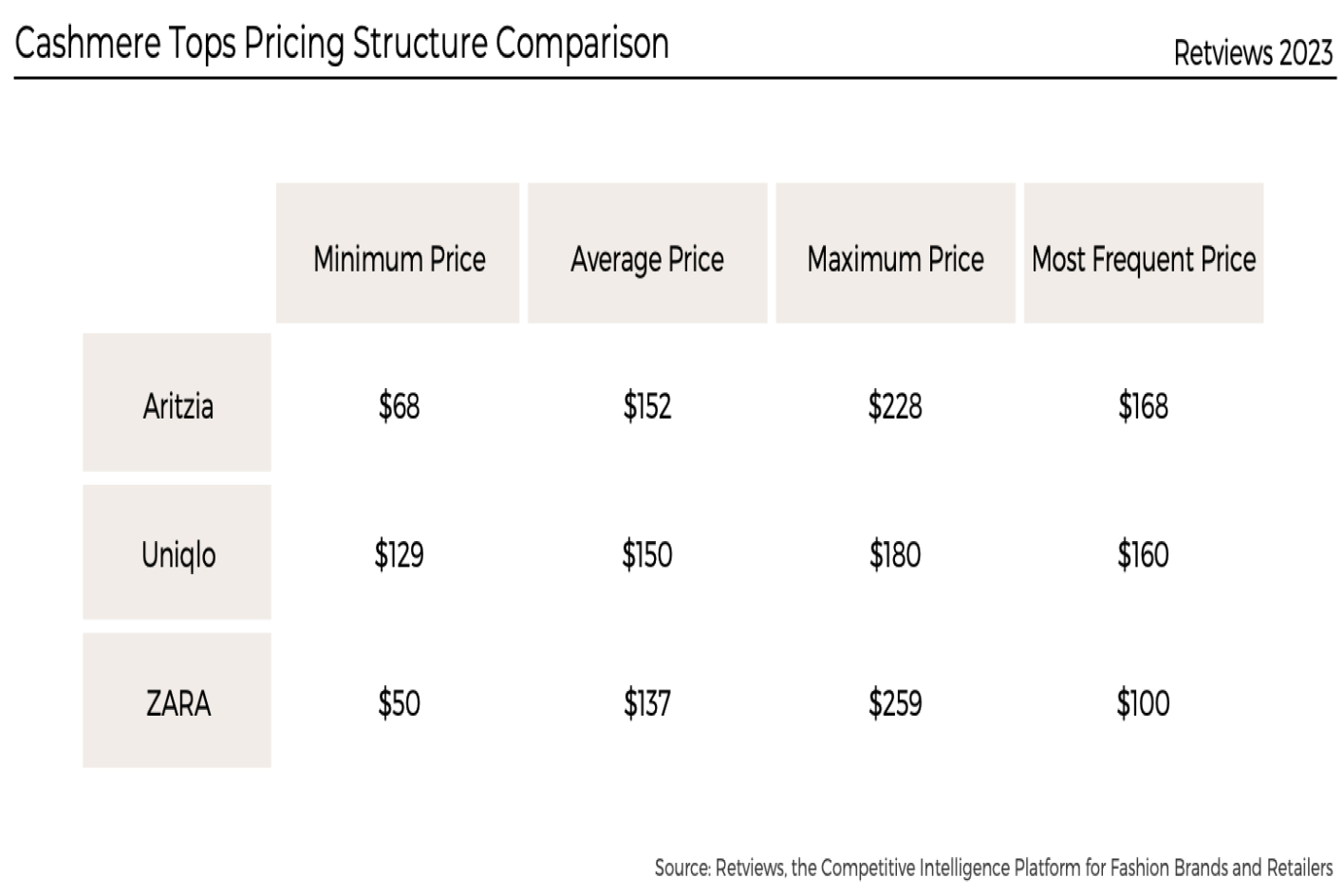Click Uniqlo's $160 most frequent price value

[x=1143, y=554]
